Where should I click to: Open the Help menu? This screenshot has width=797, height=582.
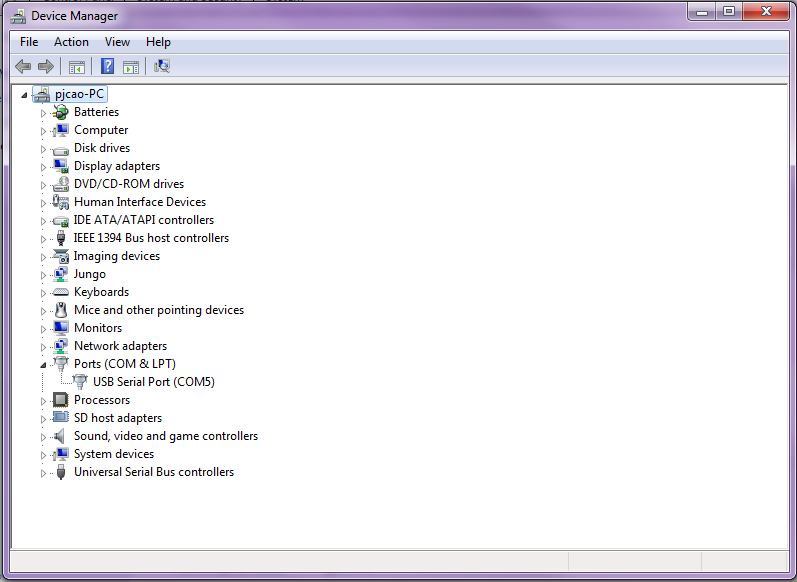click(158, 42)
